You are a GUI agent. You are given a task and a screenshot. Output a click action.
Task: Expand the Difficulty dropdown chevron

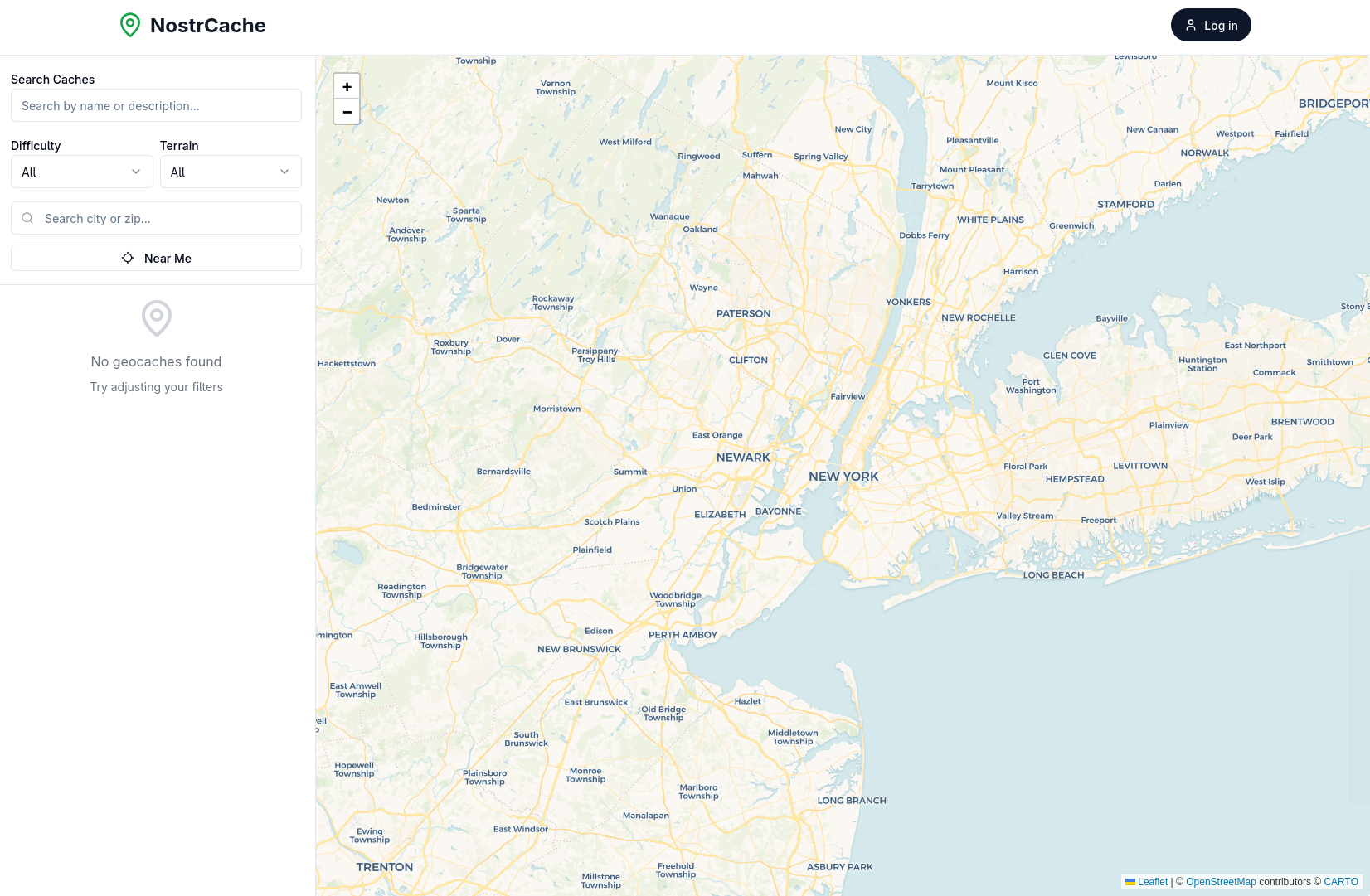pos(136,172)
